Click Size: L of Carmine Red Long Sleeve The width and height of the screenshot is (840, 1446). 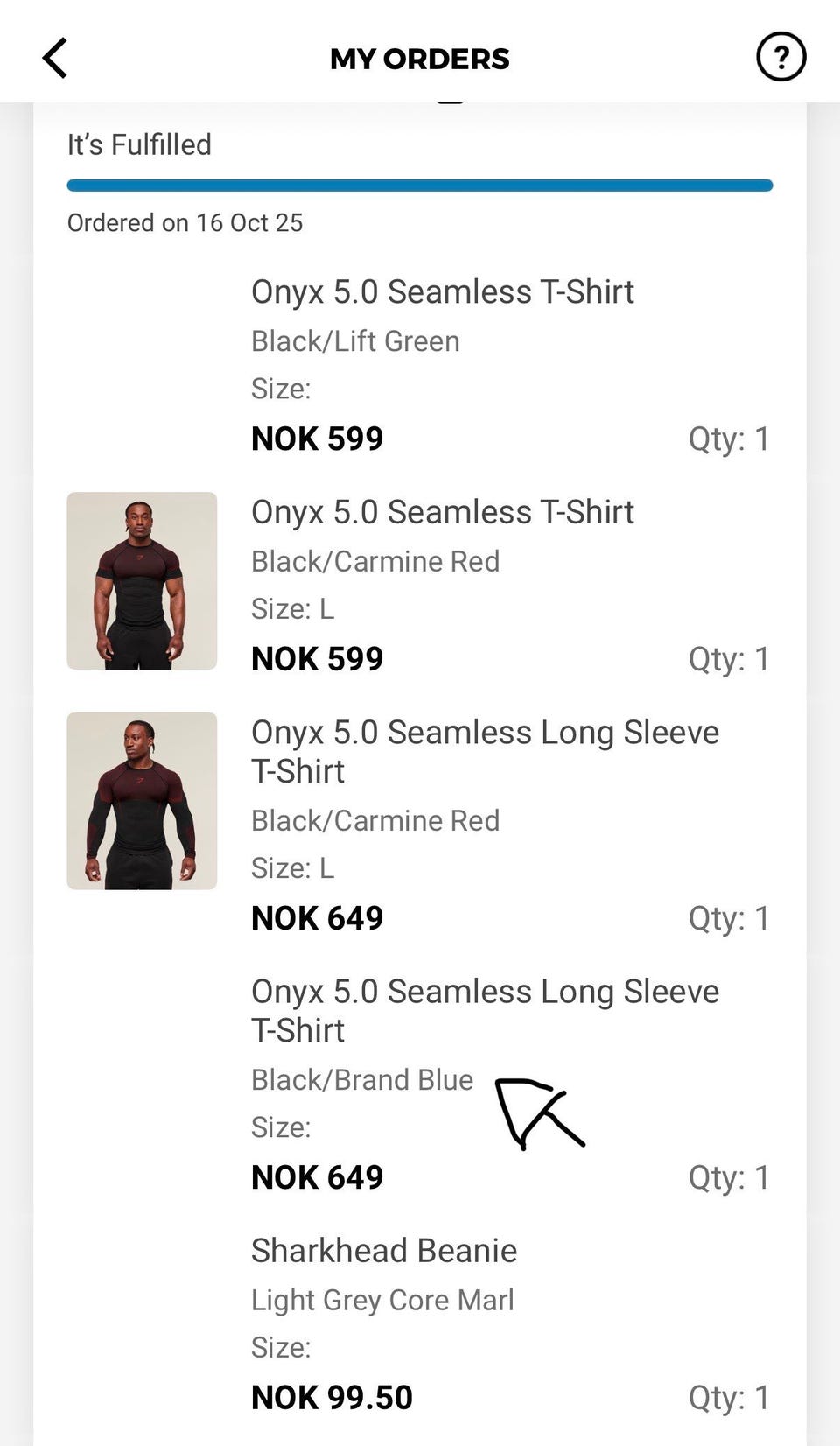pyautogui.click(x=292, y=868)
